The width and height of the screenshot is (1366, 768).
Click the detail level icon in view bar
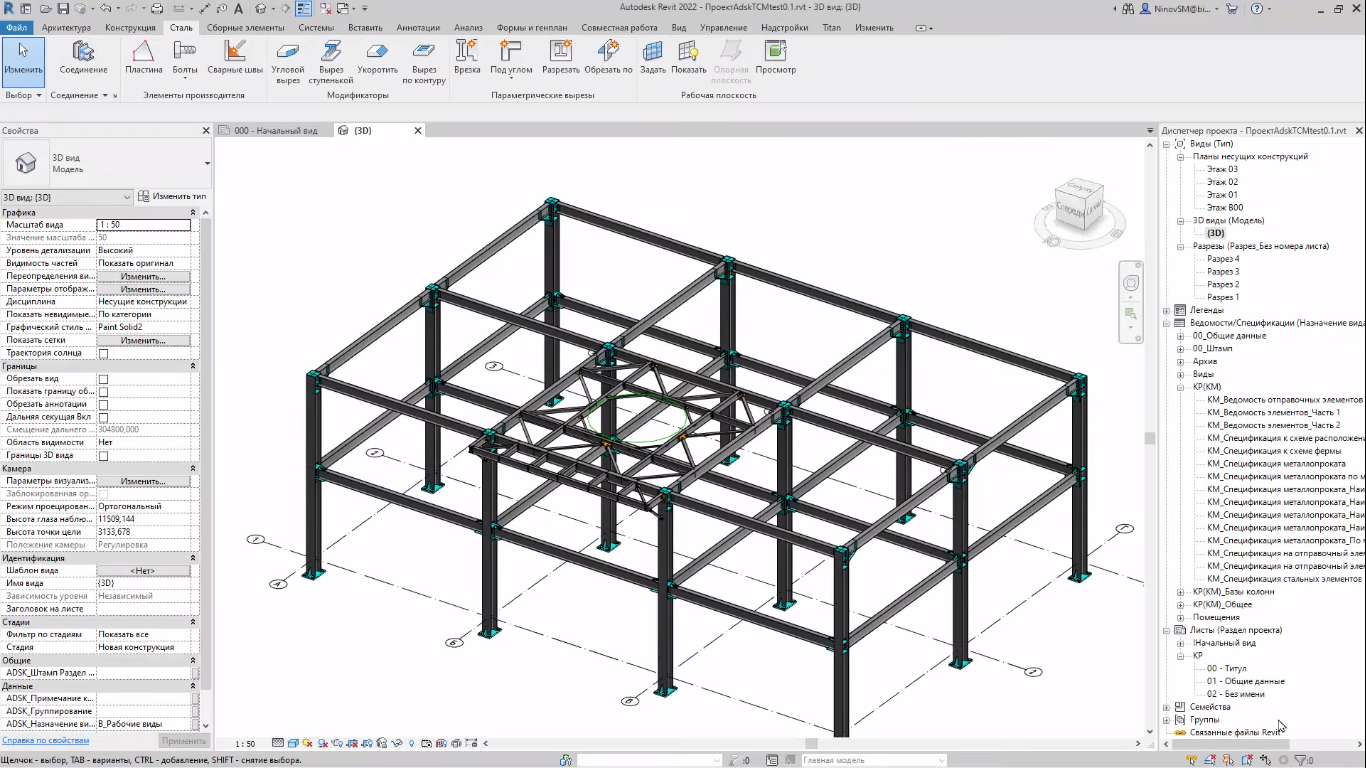click(x=277, y=744)
